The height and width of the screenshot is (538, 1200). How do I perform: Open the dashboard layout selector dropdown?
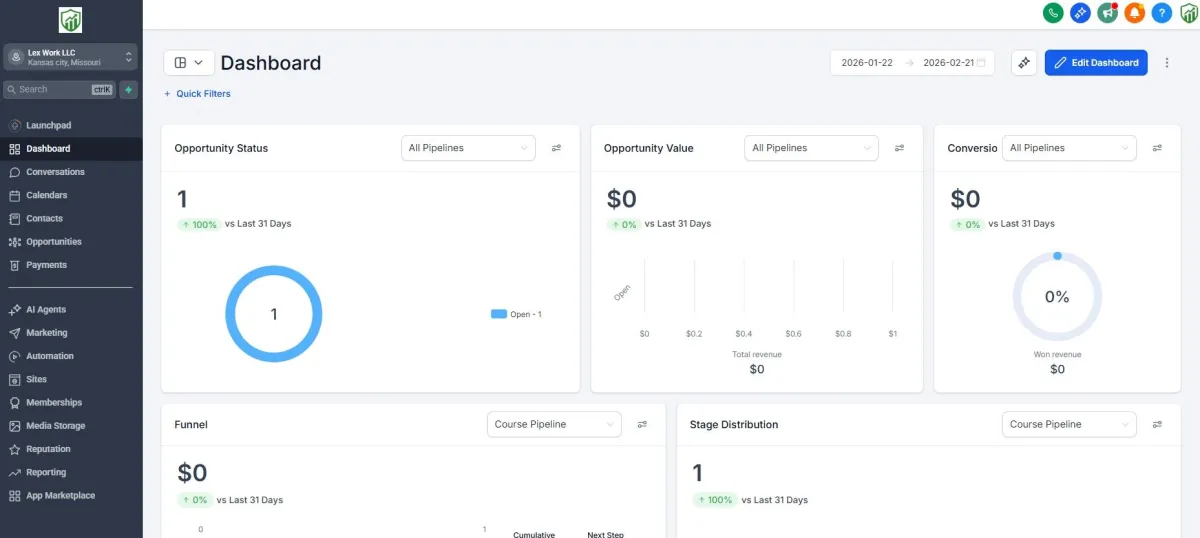(188, 62)
